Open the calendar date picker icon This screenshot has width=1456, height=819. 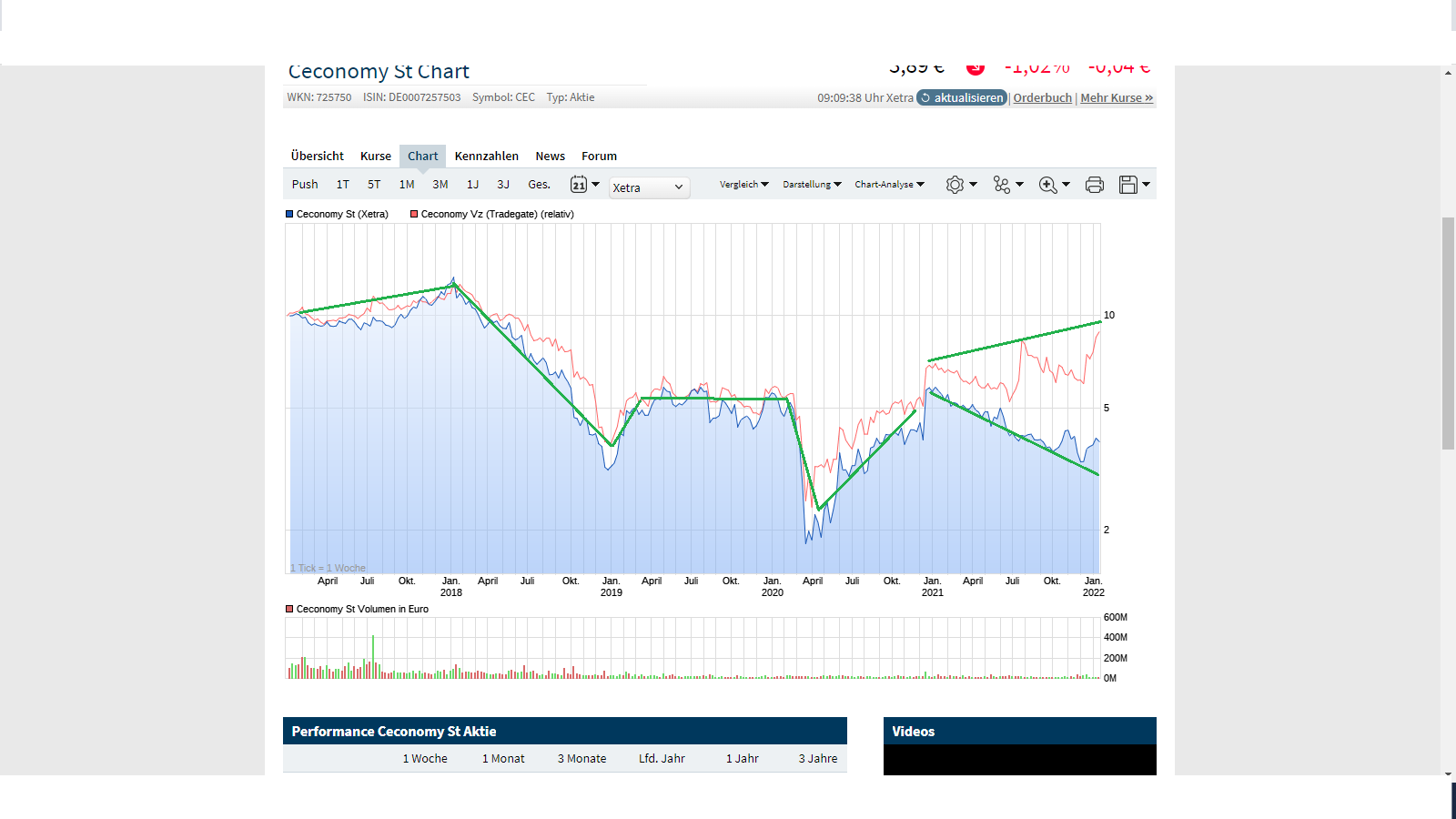tap(581, 184)
